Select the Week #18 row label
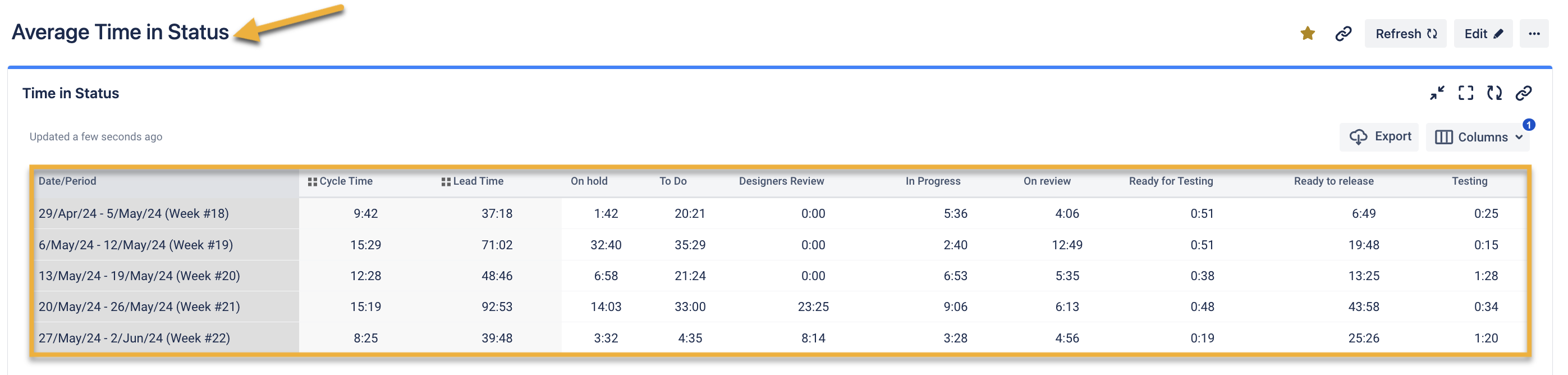This screenshot has width=1568, height=375. click(x=134, y=214)
